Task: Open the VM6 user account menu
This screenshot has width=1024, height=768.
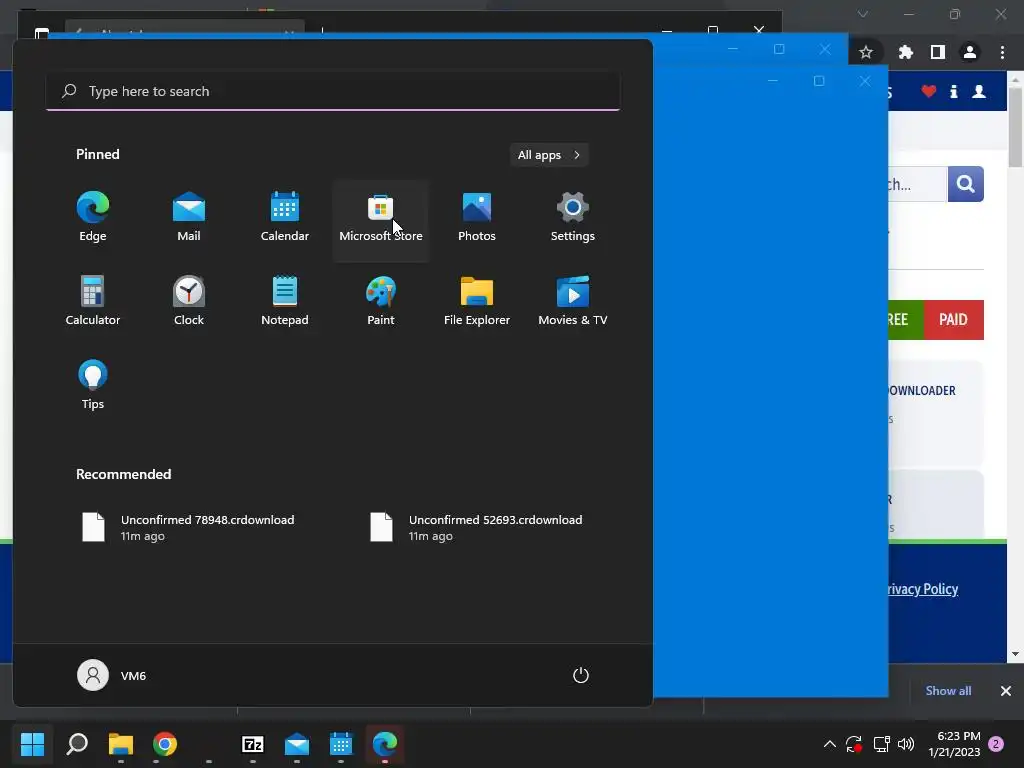Action: pos(112,675)
